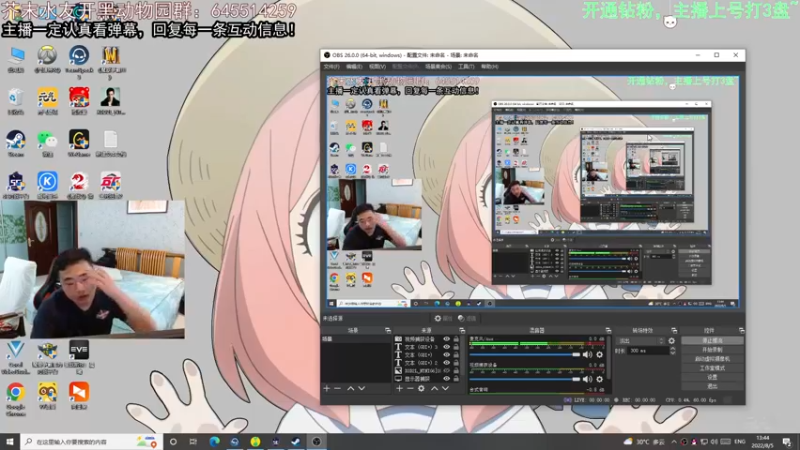The width and height of the screenshot is (800, 450).
Task: Toggle visibility of 文本 (GDI+) 2 source
Action: 446,363
